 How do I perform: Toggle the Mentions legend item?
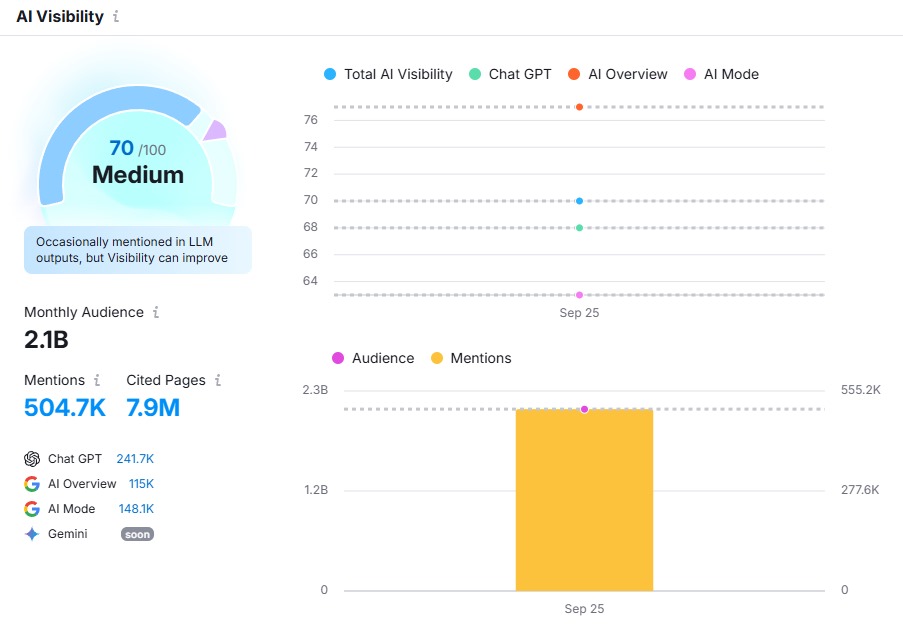(x=470, y=358)
